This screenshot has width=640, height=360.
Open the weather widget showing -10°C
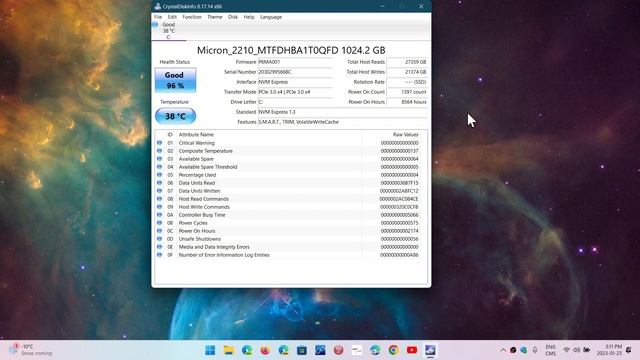[x=31, y=350]
